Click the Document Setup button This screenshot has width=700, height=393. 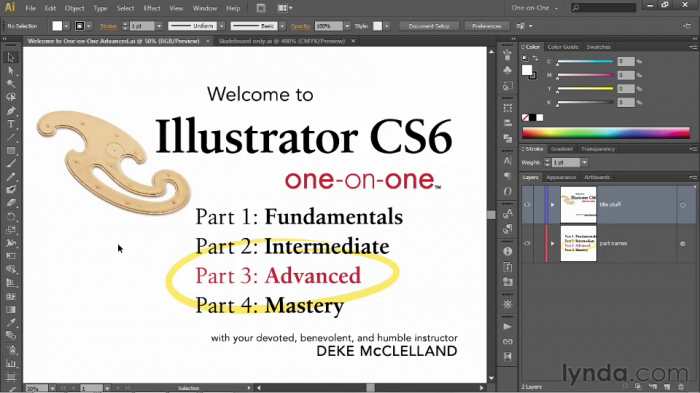coord(429,26)
